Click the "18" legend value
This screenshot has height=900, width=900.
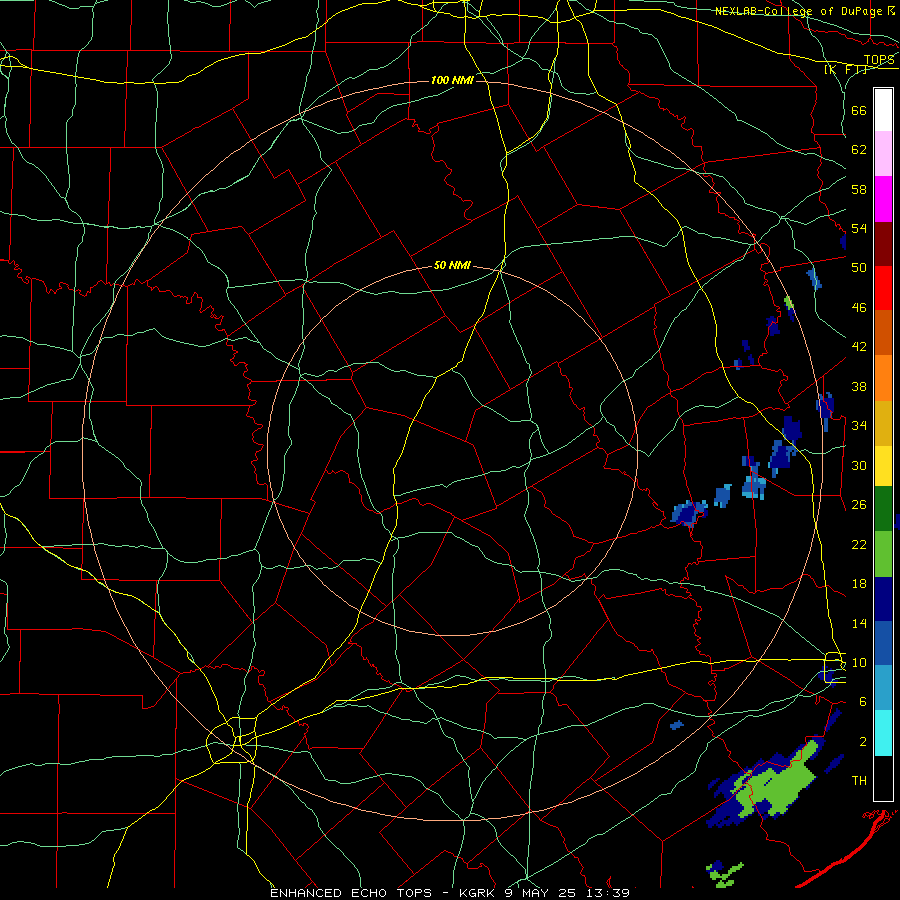(x=859, y=584)
